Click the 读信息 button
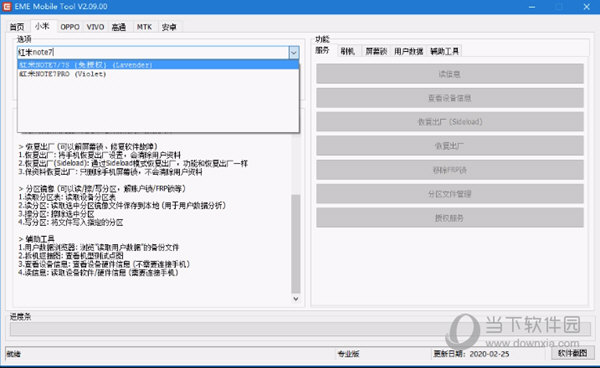Viewport: 600px width, 368px height. (450, 74)
